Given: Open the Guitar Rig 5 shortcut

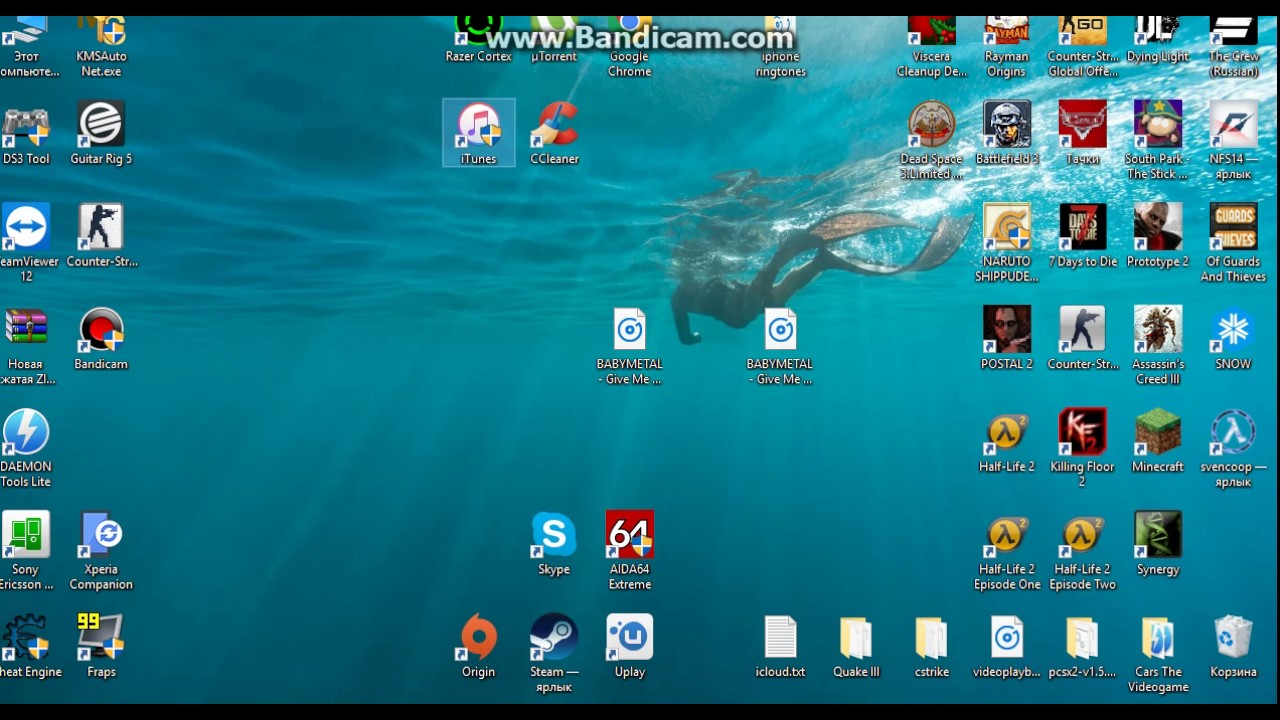Looking at the screenshot, I should [x=101, y=124].
